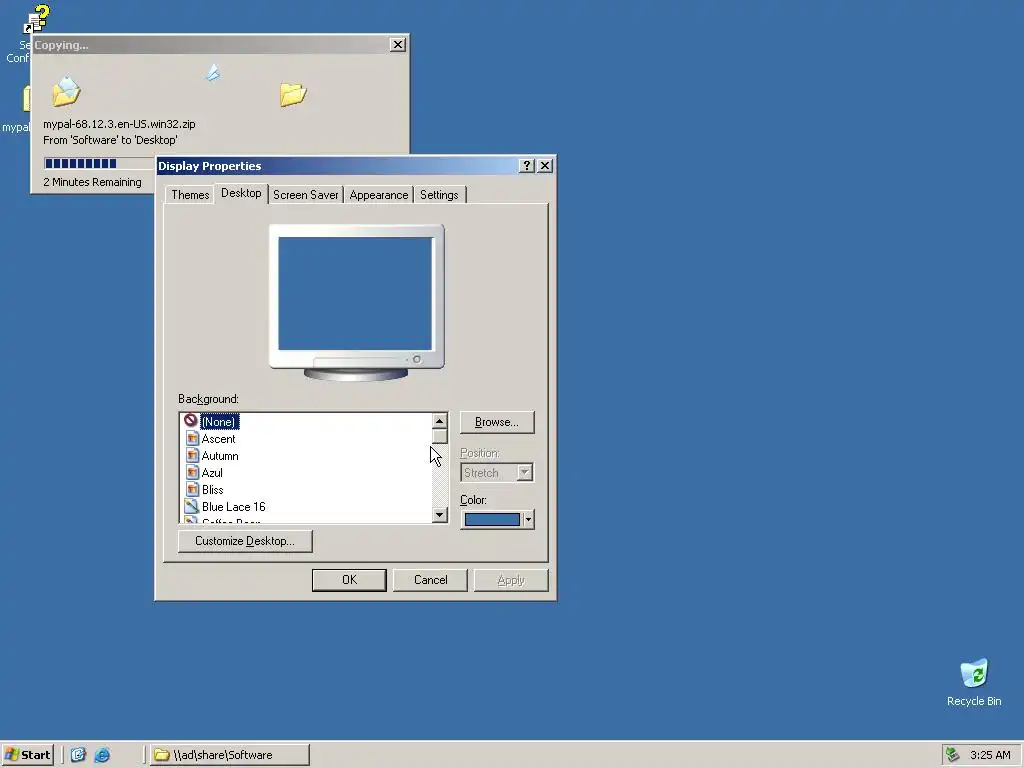
Task: Select the Desktop tab
Action: tap(241, 193)
